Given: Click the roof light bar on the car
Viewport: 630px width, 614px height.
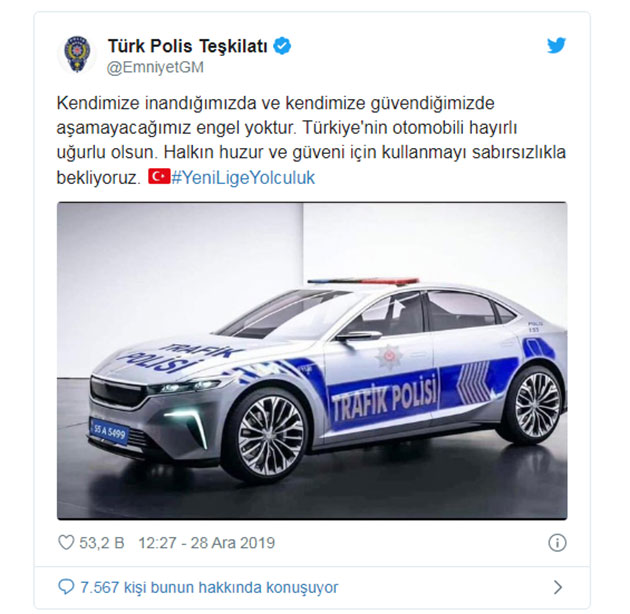Looking at the screenshot, I should (x=364, y=281).
